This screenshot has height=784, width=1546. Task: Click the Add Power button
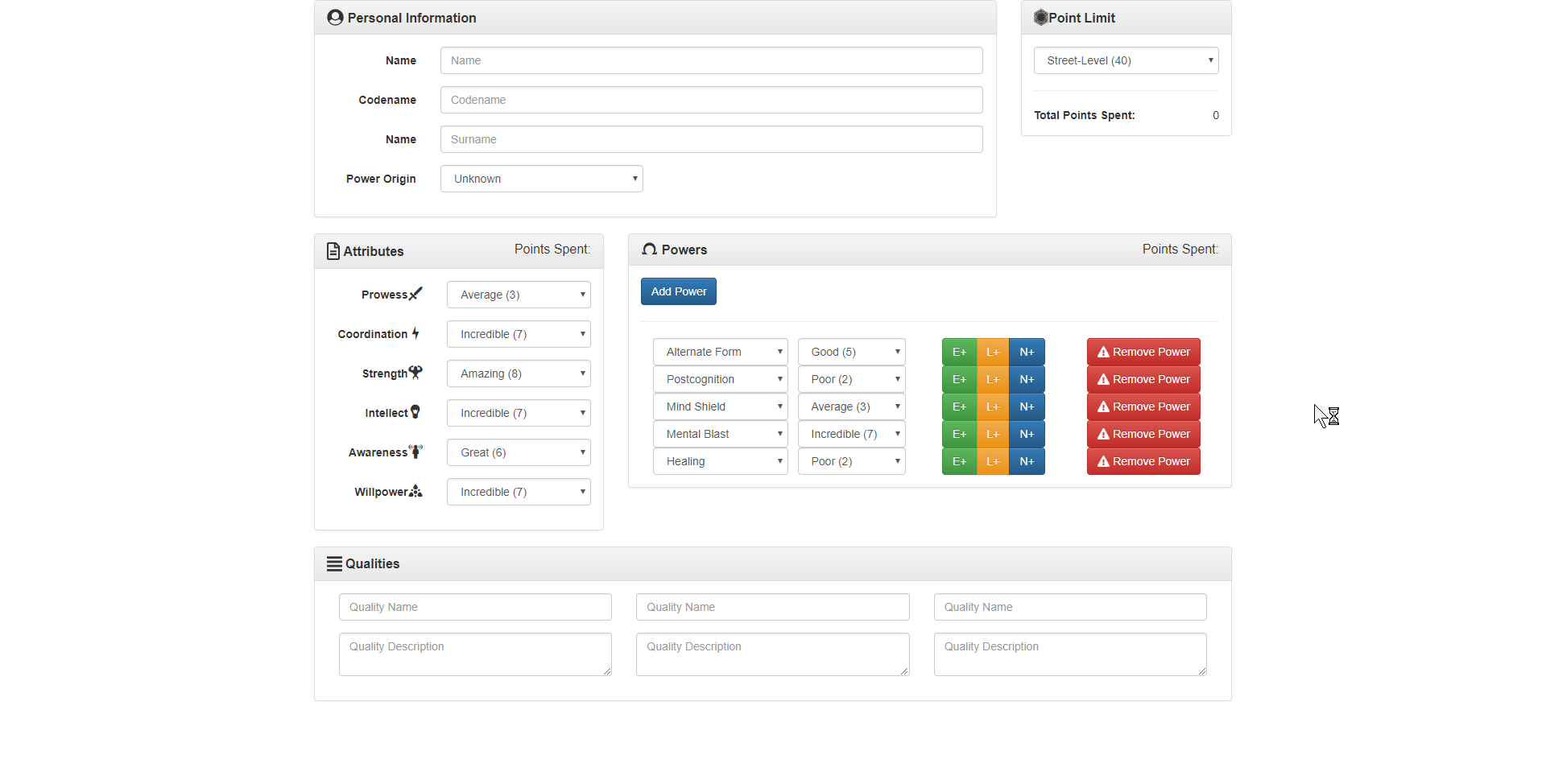tap(678, 291)
